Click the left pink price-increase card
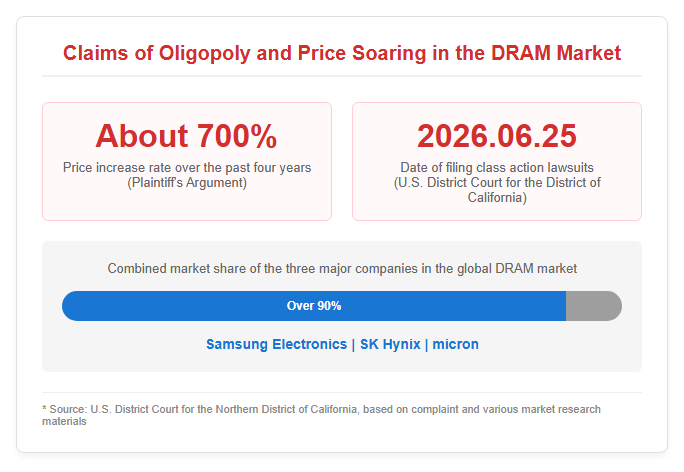This screenshot has width=684, height=472. point(187,161)
